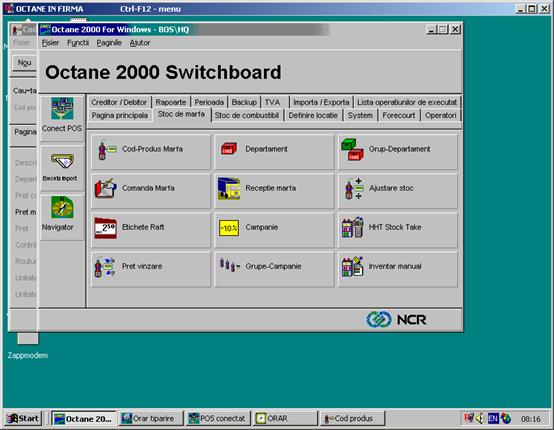This screenshot has width=554, height=430.
Task: Switch to Importa / Exporta tab
Action: click(321, 102)
